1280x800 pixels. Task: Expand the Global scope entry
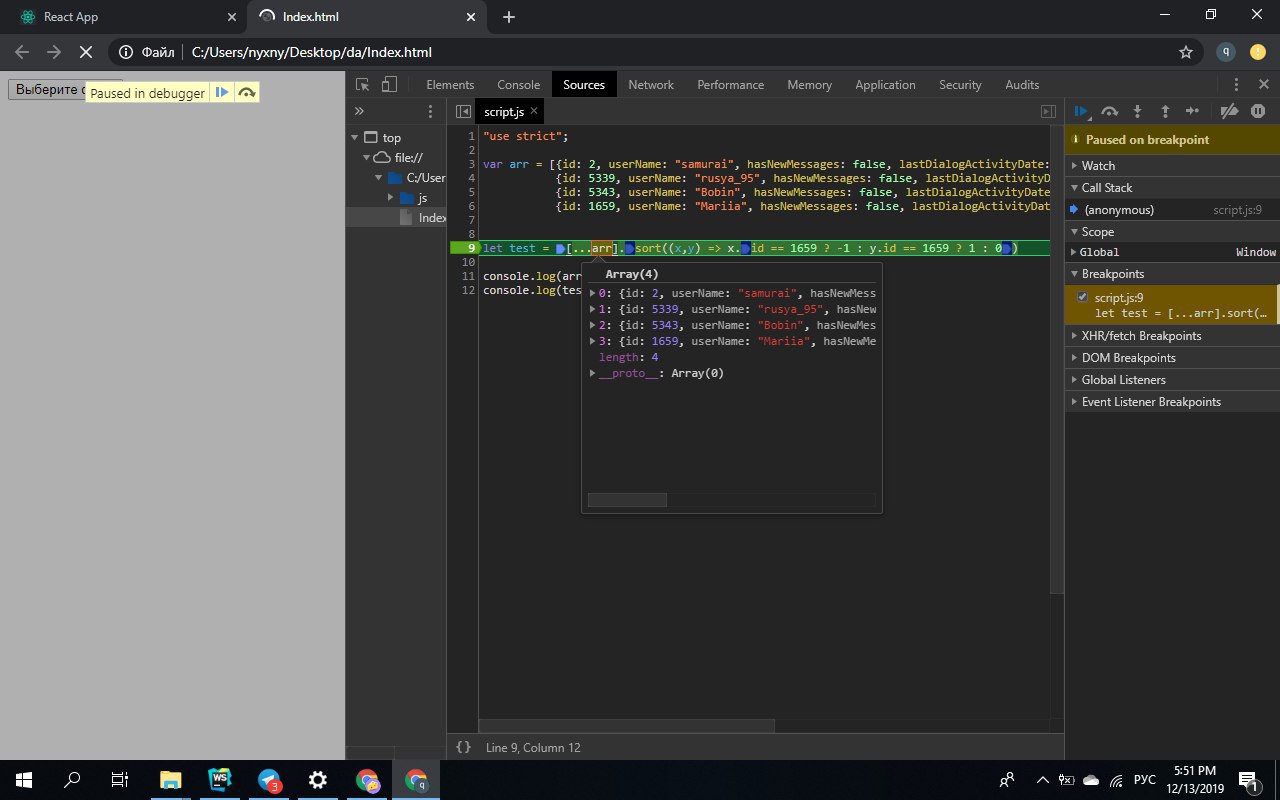(1098, 252)
